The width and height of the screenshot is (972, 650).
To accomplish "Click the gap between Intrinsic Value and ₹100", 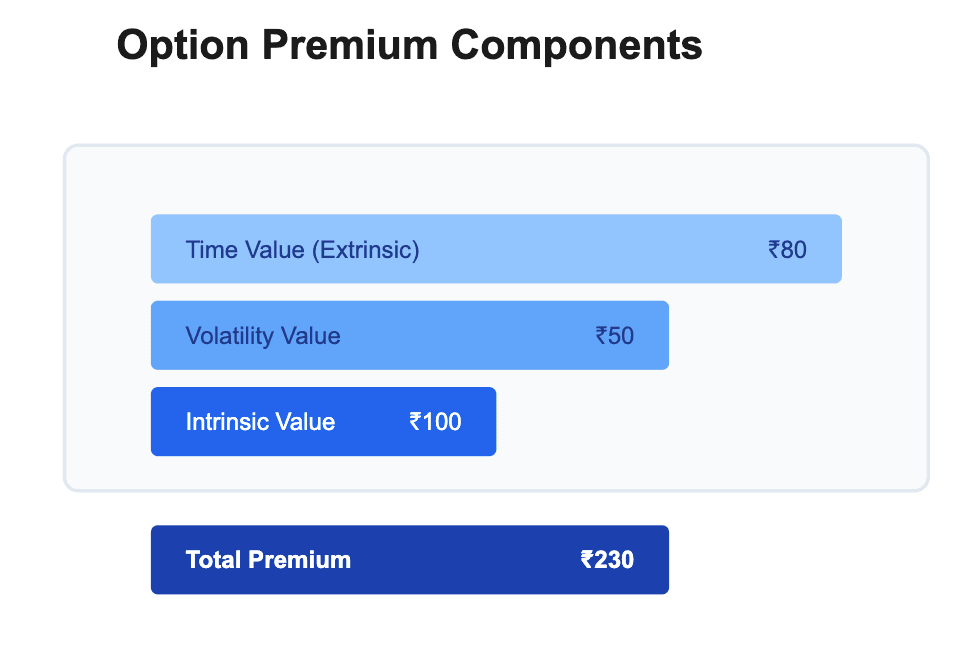I will click(372, 422).
